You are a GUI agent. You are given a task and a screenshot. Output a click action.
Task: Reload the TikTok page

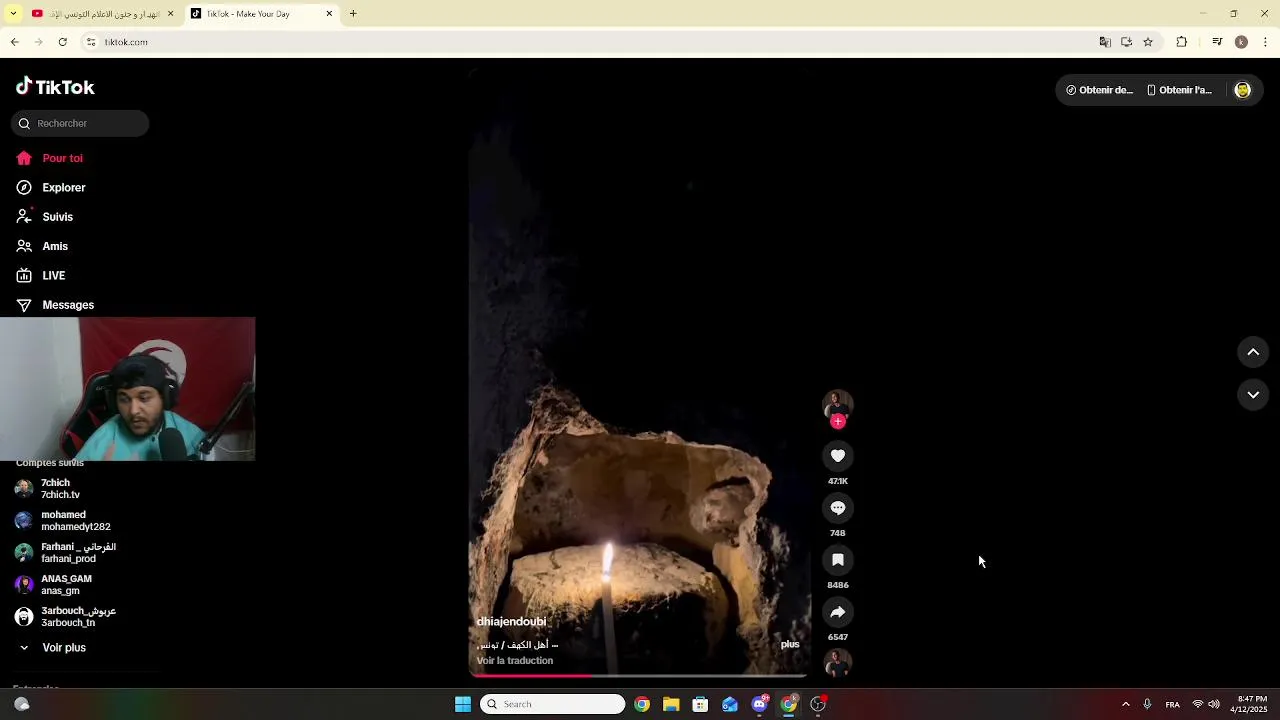(x=62, y=42)
